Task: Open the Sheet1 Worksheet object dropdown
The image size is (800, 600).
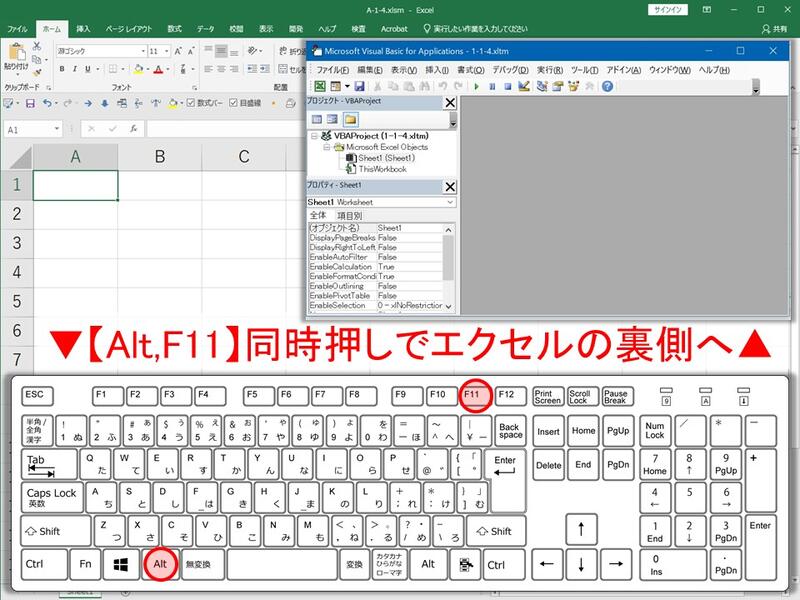Action: (x=449, y=202)
